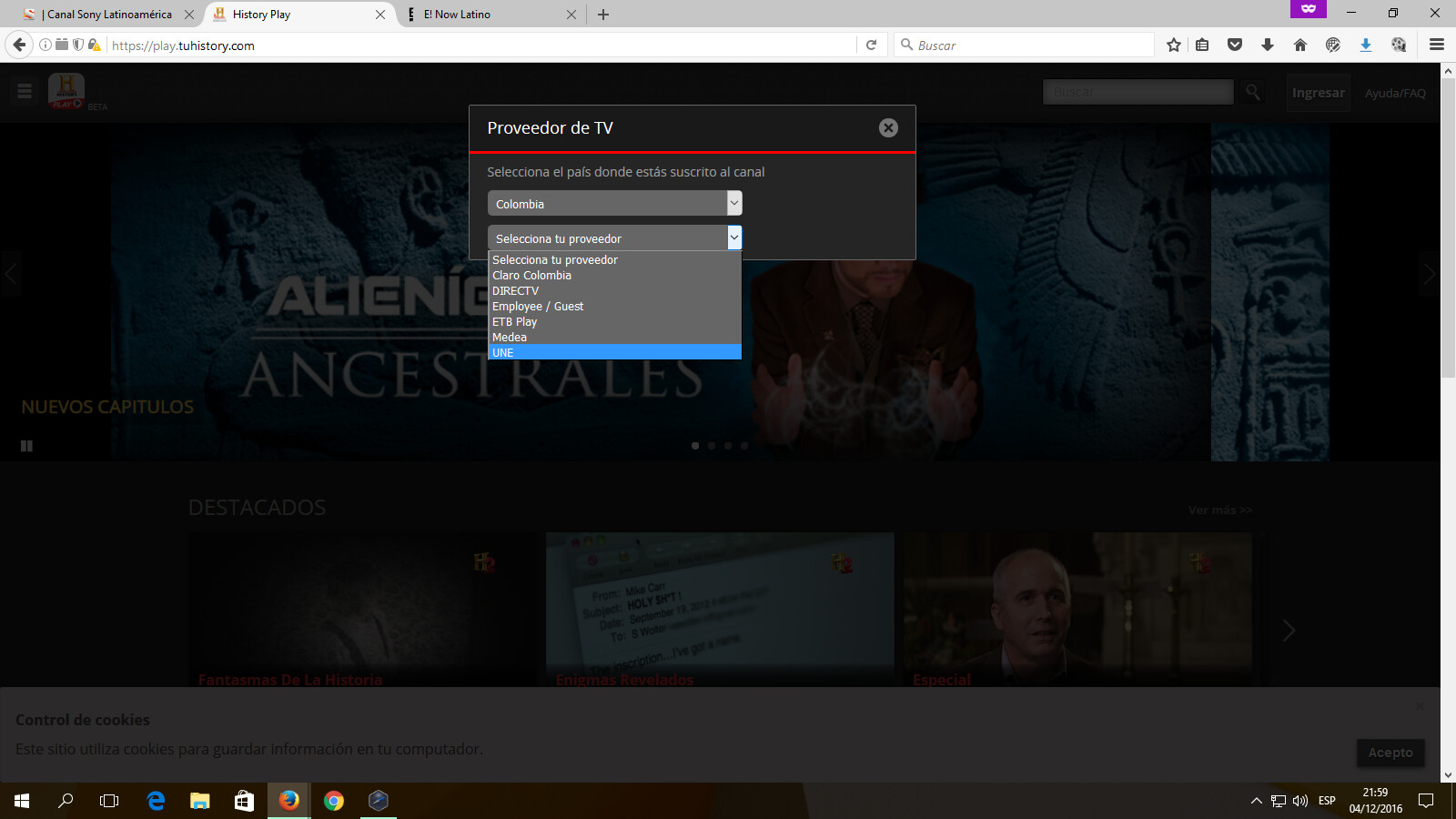Click the History Play logo
The height and width of the screenshot is (819, 1456).
(66, 91)
